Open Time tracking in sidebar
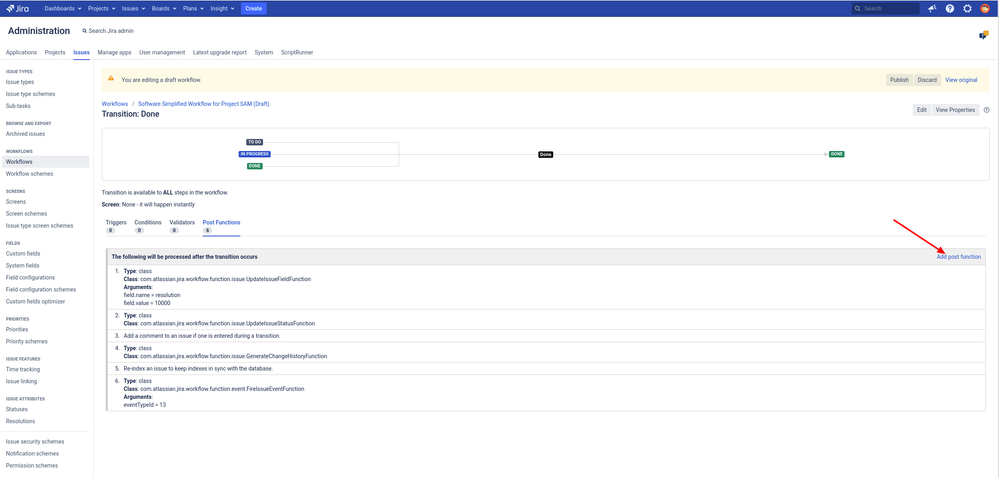999x478 pixels. click(23, 370)
